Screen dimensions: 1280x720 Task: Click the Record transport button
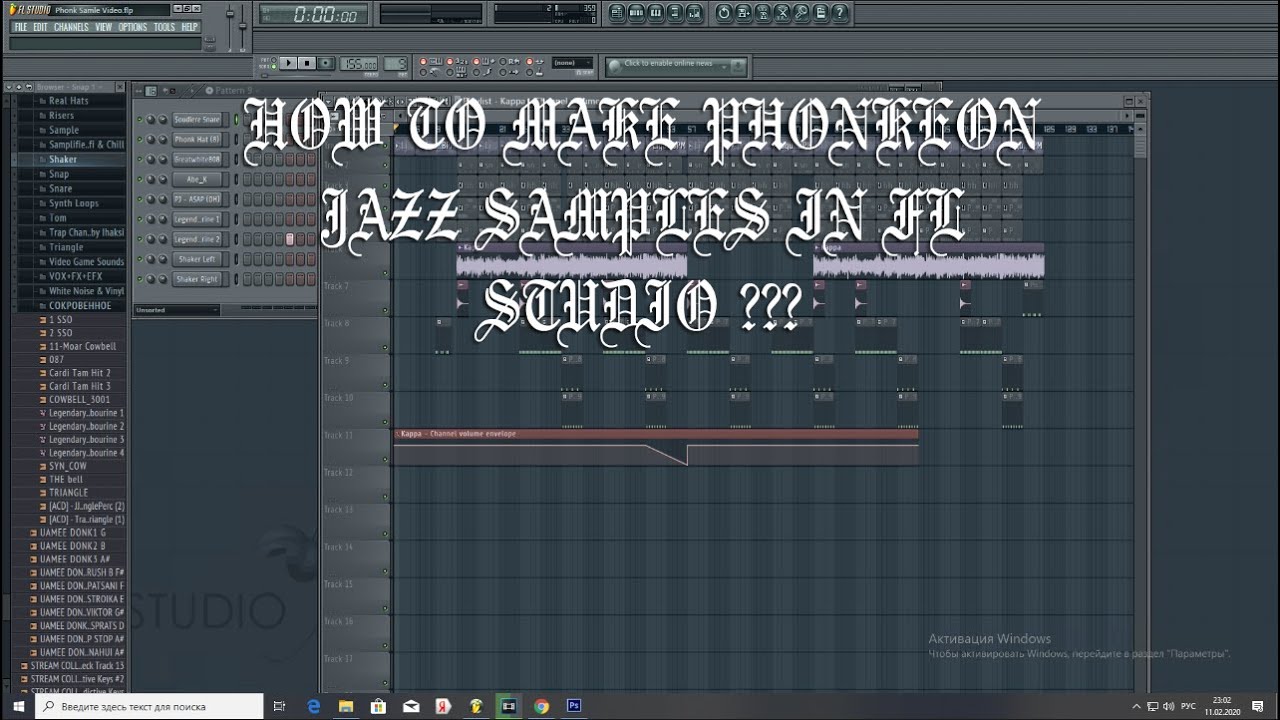[325, 63]
